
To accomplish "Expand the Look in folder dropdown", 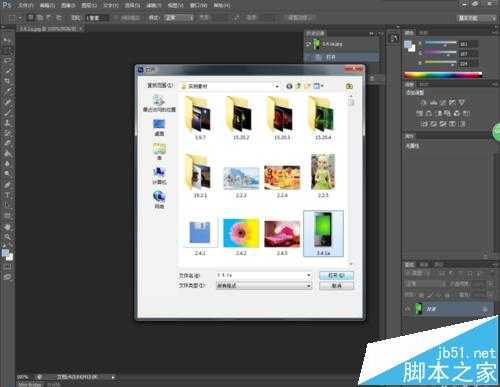I will coord(277,86).
